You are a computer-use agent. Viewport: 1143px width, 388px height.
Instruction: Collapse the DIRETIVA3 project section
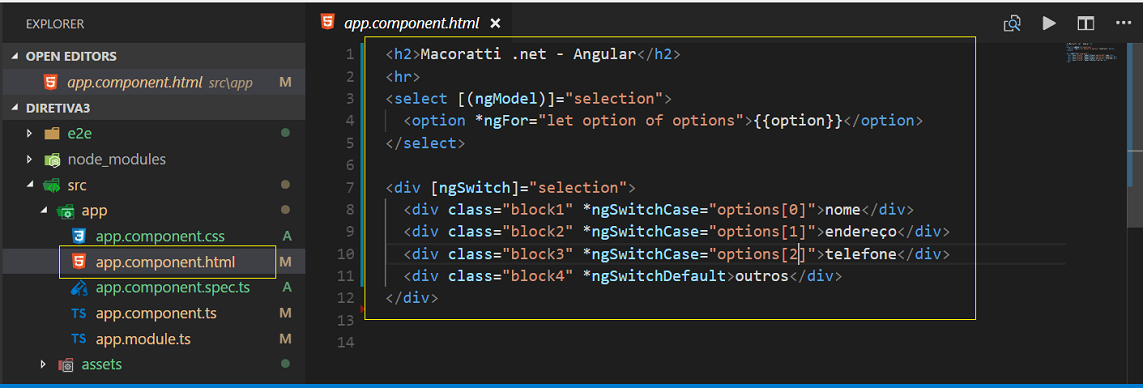pyautogui.click(x=15, y=108)
